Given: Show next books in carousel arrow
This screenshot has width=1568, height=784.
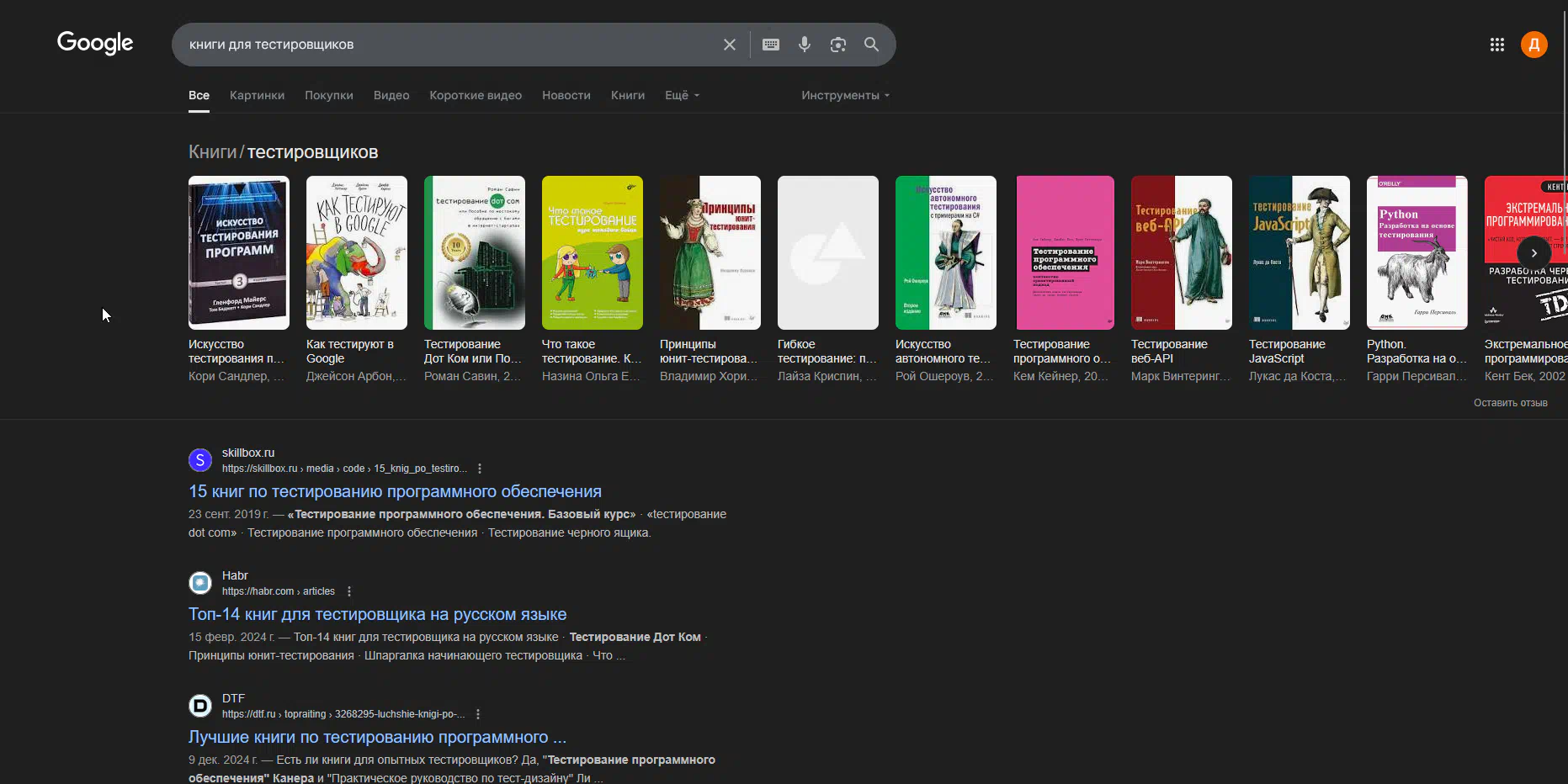Looking at the screenshot, I should 1534,252.
